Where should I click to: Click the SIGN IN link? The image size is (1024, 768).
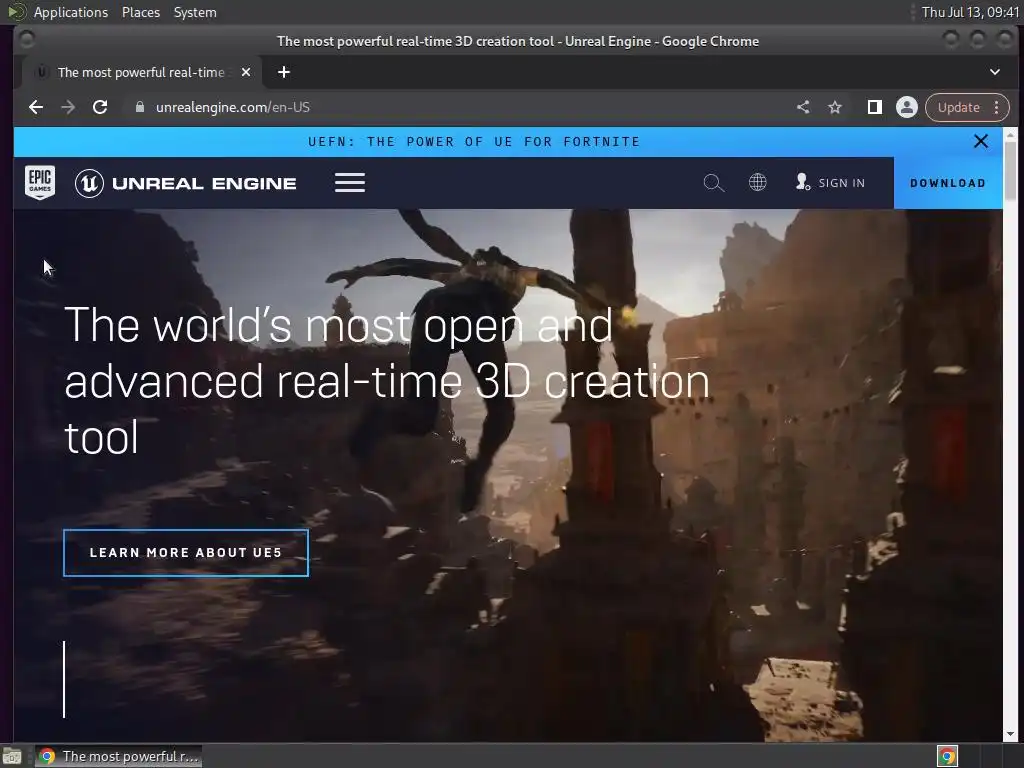(x=830, y=183)
